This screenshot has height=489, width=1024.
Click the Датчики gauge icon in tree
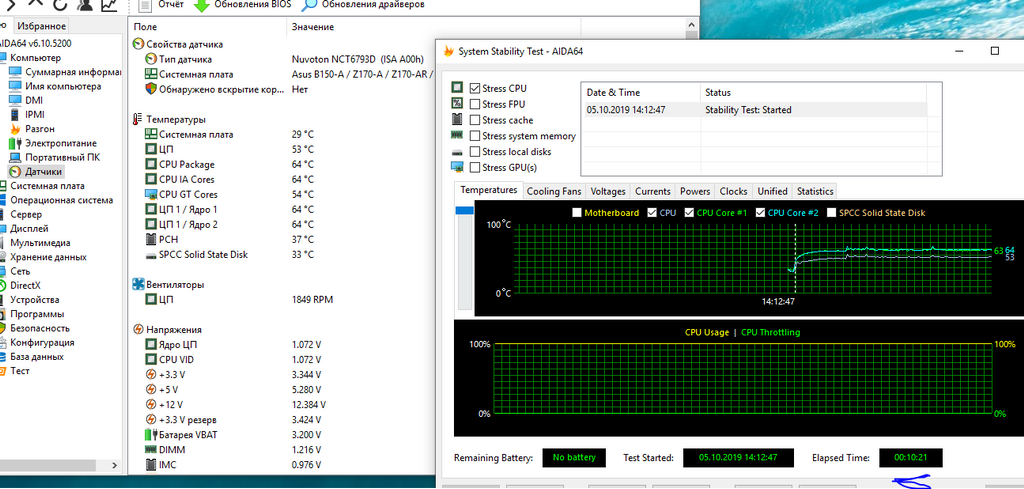(15, 172)
